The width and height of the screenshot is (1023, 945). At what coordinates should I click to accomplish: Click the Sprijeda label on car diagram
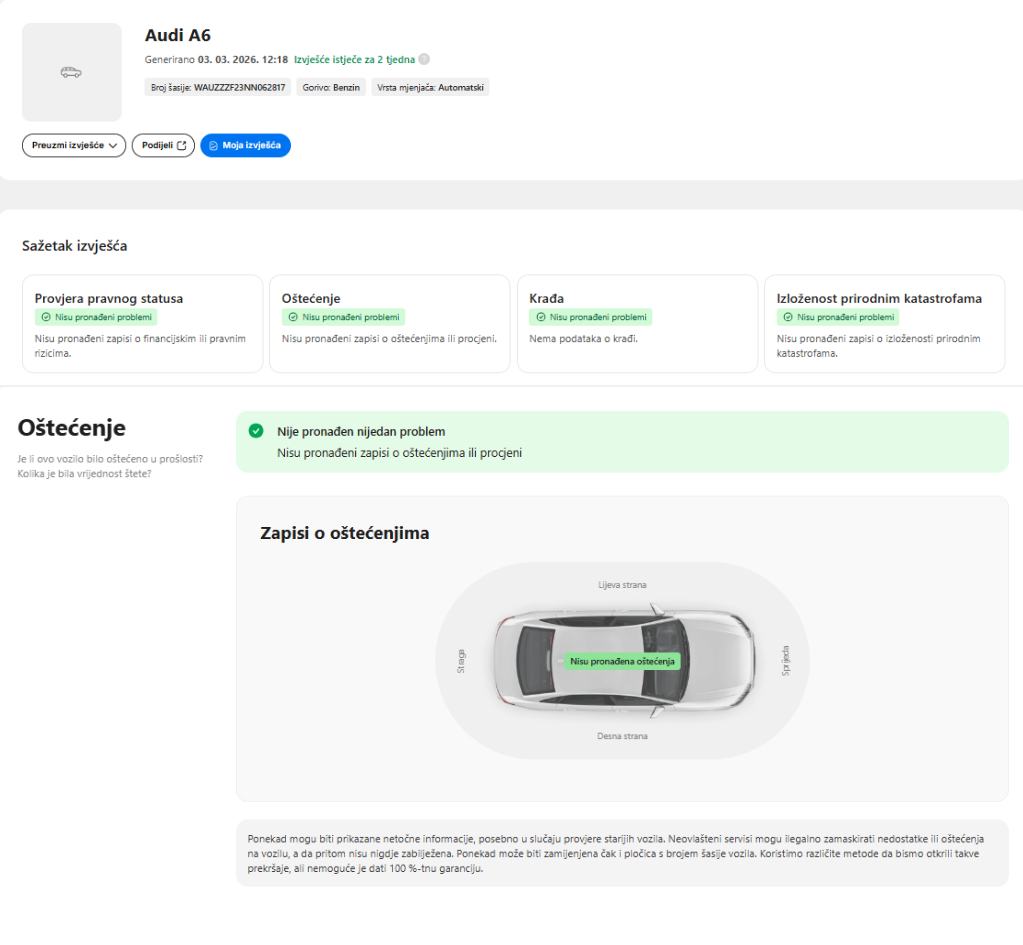pyautogui.click(x=785, y=660)
